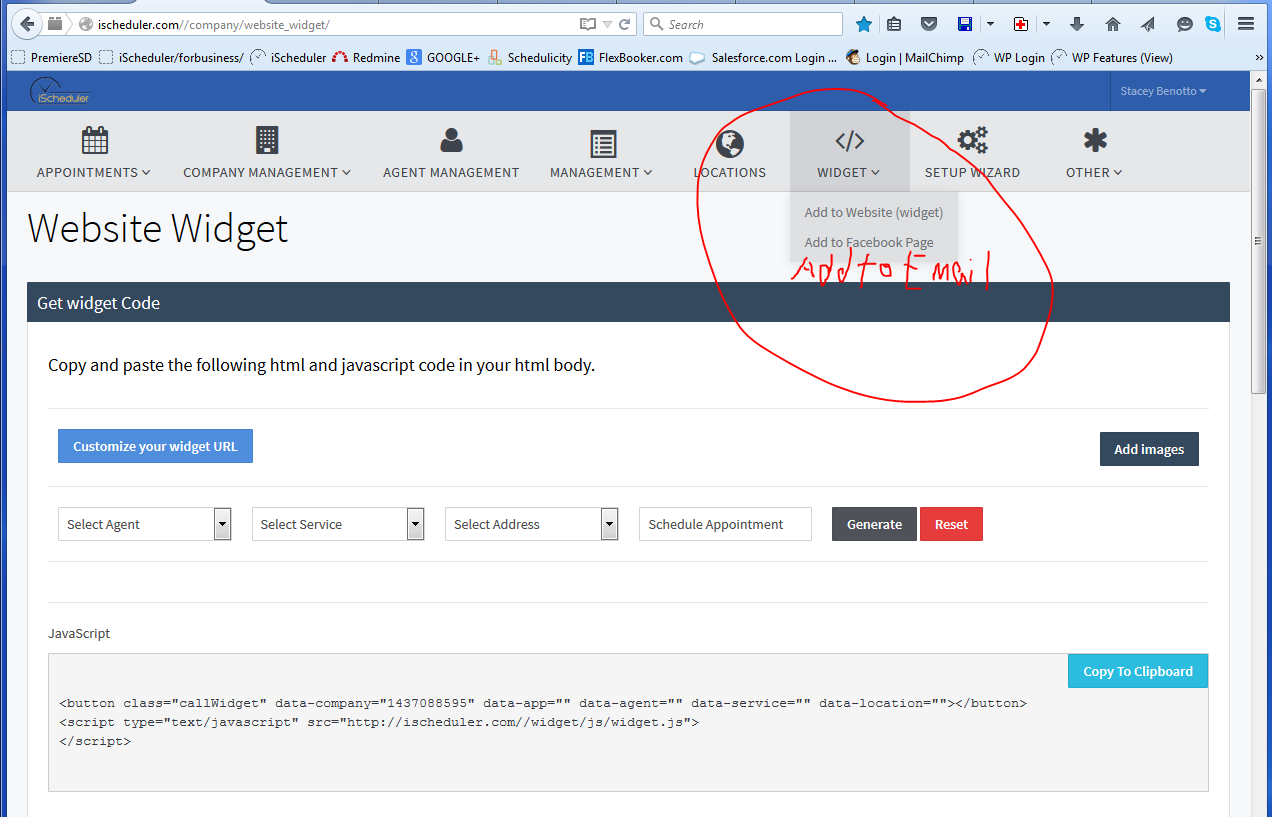Expand the Widget menu

click(849, 172)
